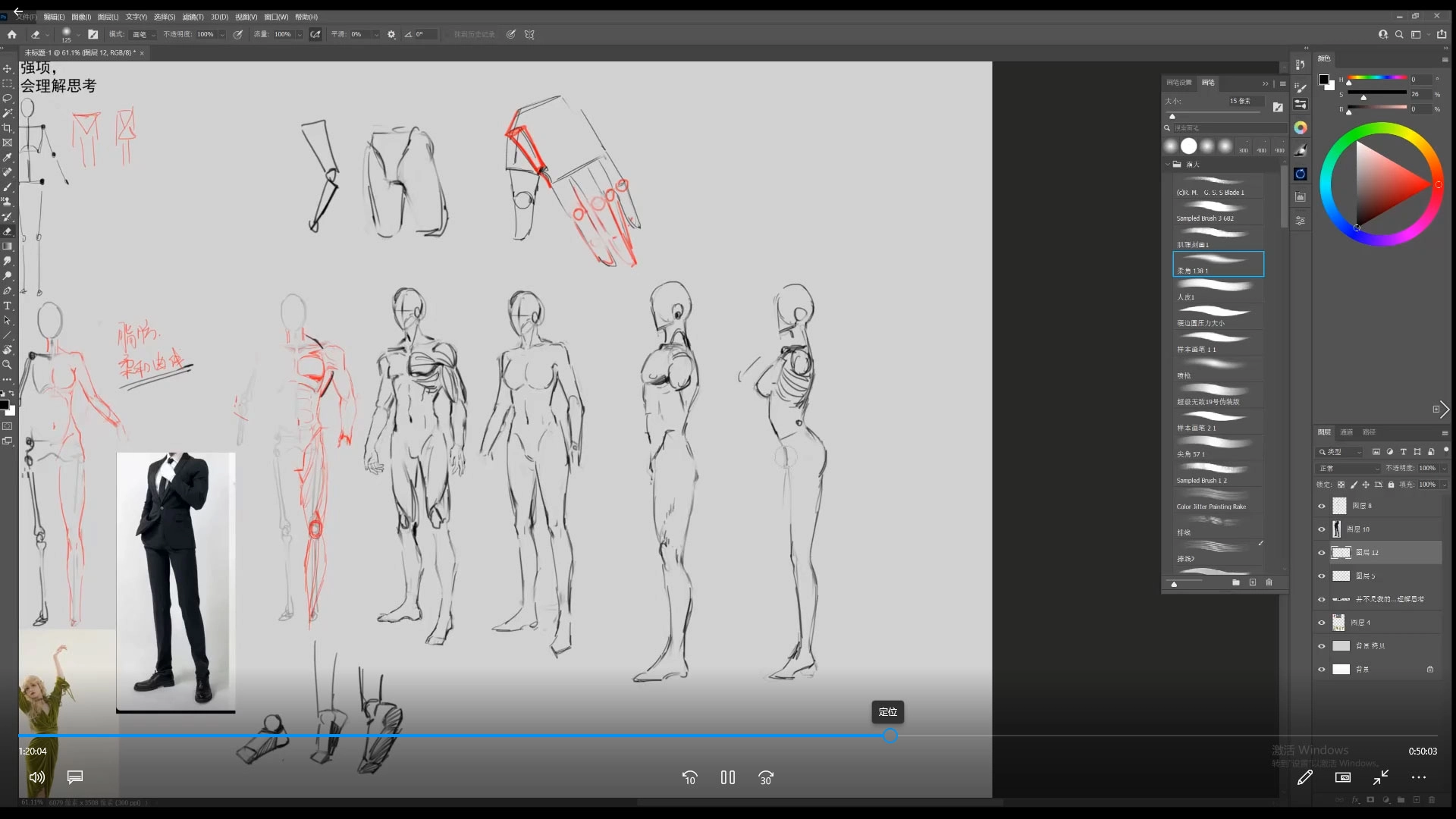Select the Clone Stamp tool
Screen dimensions: 1456x819
pyautogui.click(x=8, y=202)
